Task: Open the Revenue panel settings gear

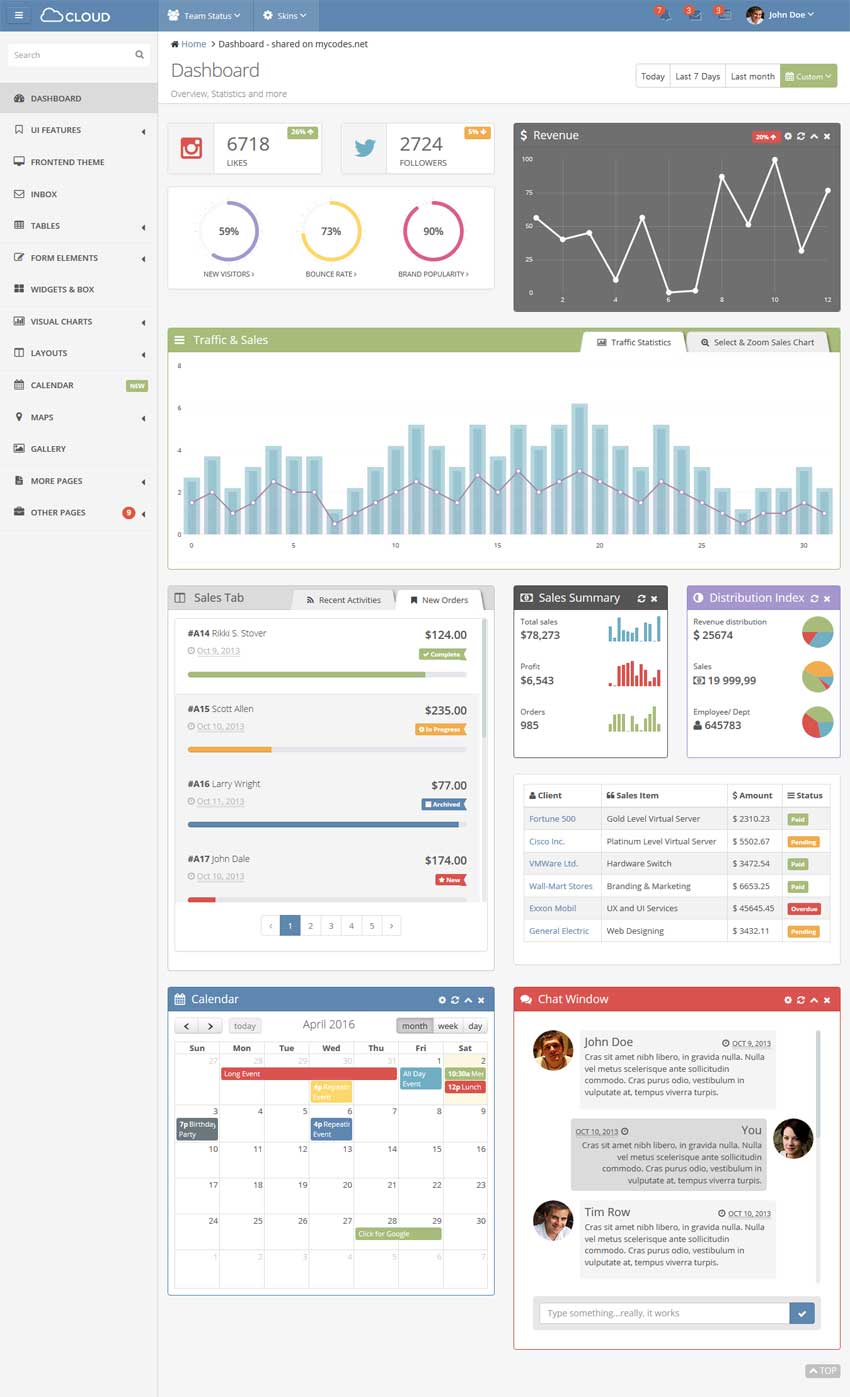Action: click(x=788, y=136)
